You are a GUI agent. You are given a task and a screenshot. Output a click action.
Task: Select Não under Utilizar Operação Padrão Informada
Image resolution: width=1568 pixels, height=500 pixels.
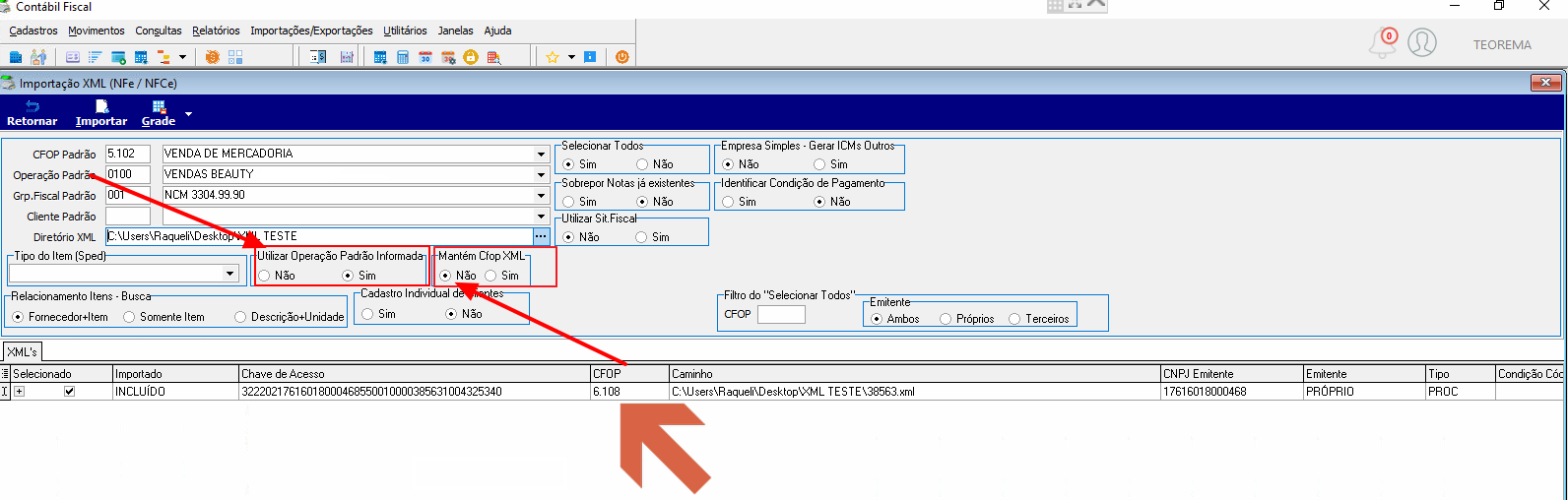click(x=264, y=276)
